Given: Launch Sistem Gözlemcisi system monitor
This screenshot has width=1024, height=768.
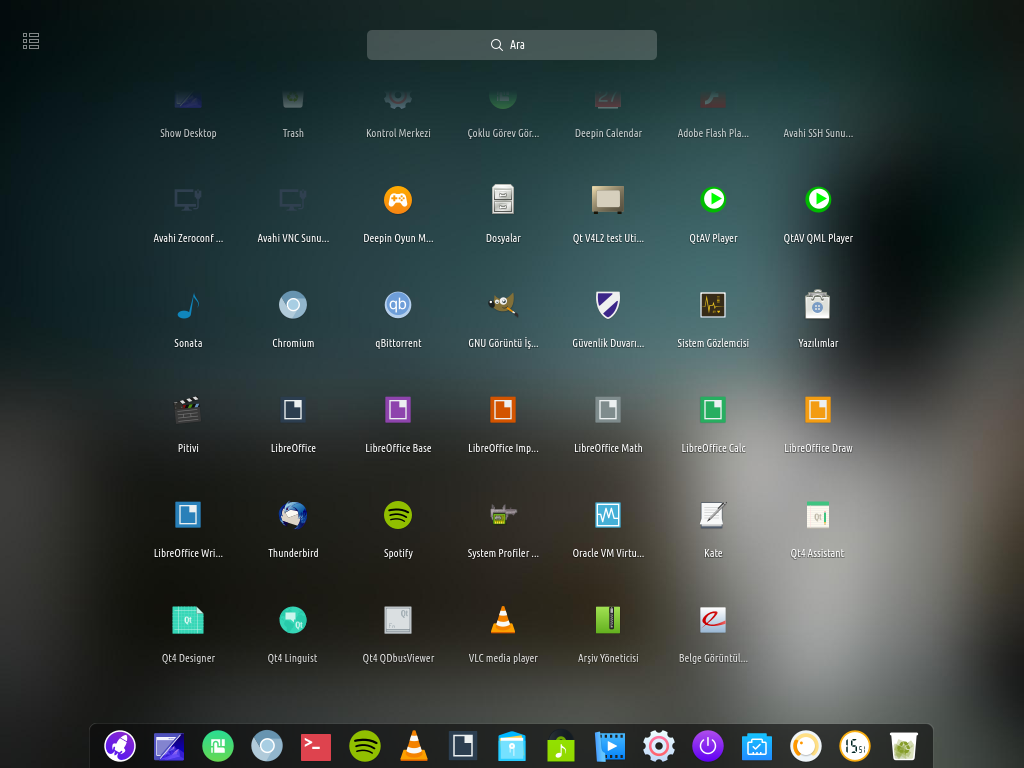Looking at the screenshot, I should click(x=713, y=305).
